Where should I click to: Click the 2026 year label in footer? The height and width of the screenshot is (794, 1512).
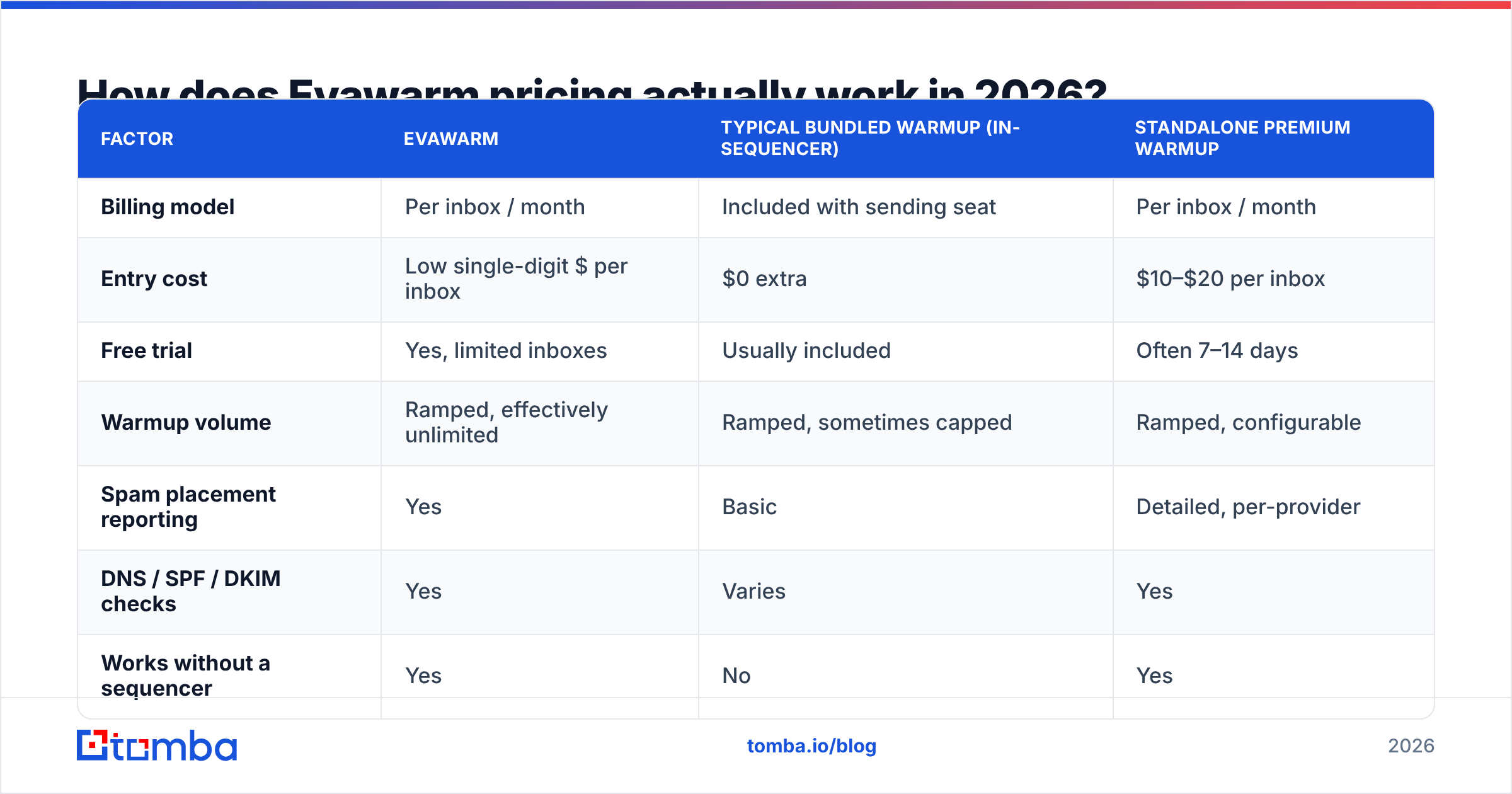pyautogui.click(x=1411, y=746)
